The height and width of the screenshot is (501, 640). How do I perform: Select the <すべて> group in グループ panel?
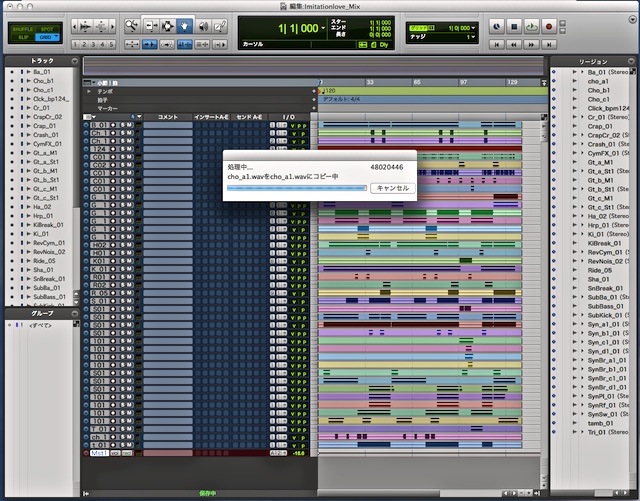[42, 325]
